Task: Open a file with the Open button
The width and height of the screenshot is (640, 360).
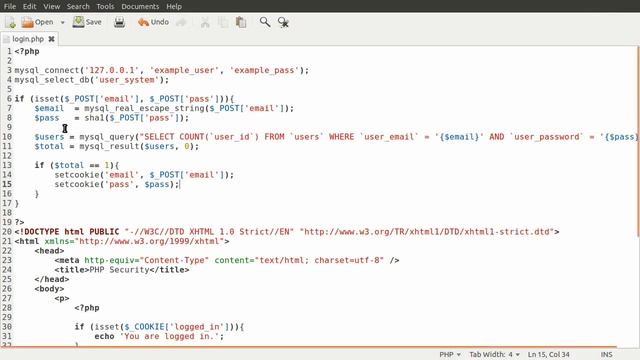Action: (38, 22)
